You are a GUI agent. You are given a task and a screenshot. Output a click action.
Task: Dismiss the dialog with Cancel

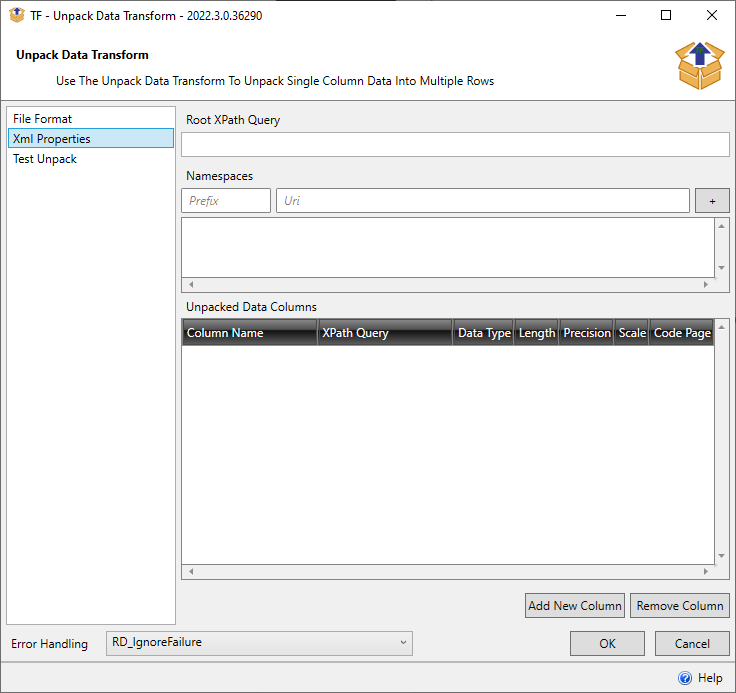tap(692, 643)
